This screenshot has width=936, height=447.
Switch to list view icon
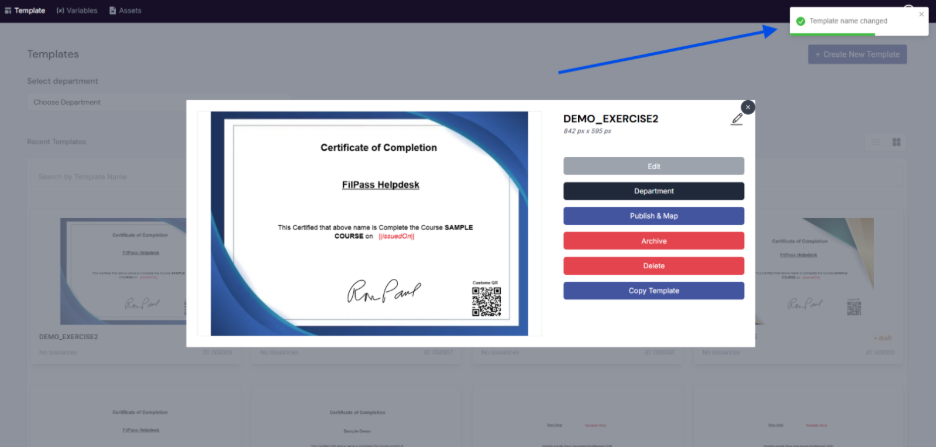point(876,142)
